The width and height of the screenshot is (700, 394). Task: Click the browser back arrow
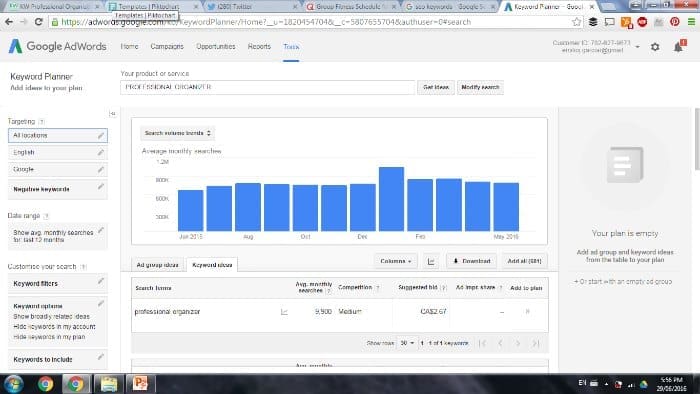pyautogui.click(x=8, y=22)
